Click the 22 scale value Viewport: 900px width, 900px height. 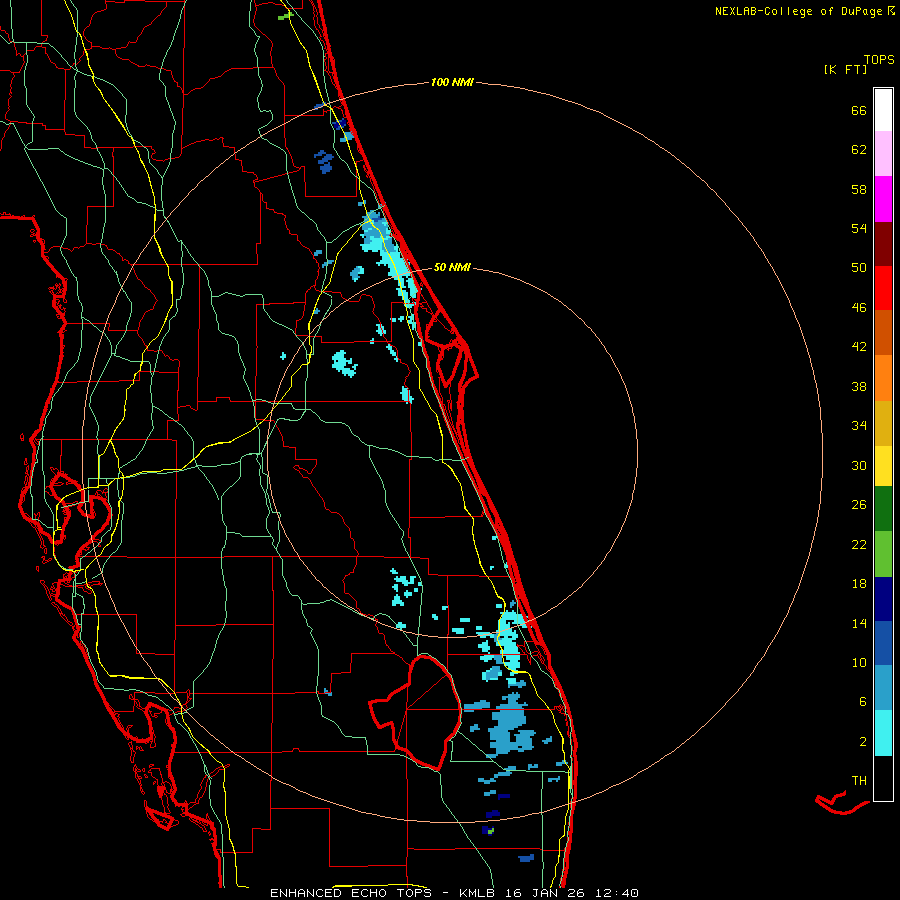click(859, 545)
